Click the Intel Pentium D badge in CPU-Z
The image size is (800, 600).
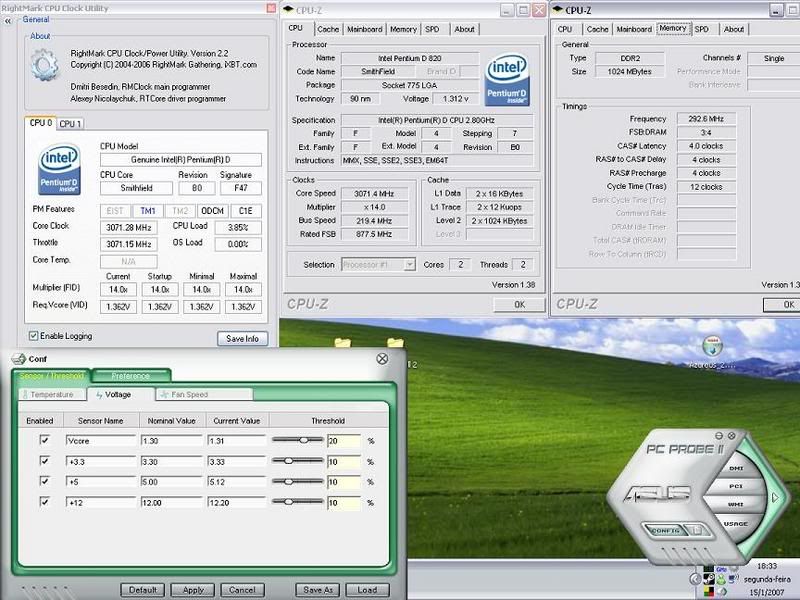507,81
